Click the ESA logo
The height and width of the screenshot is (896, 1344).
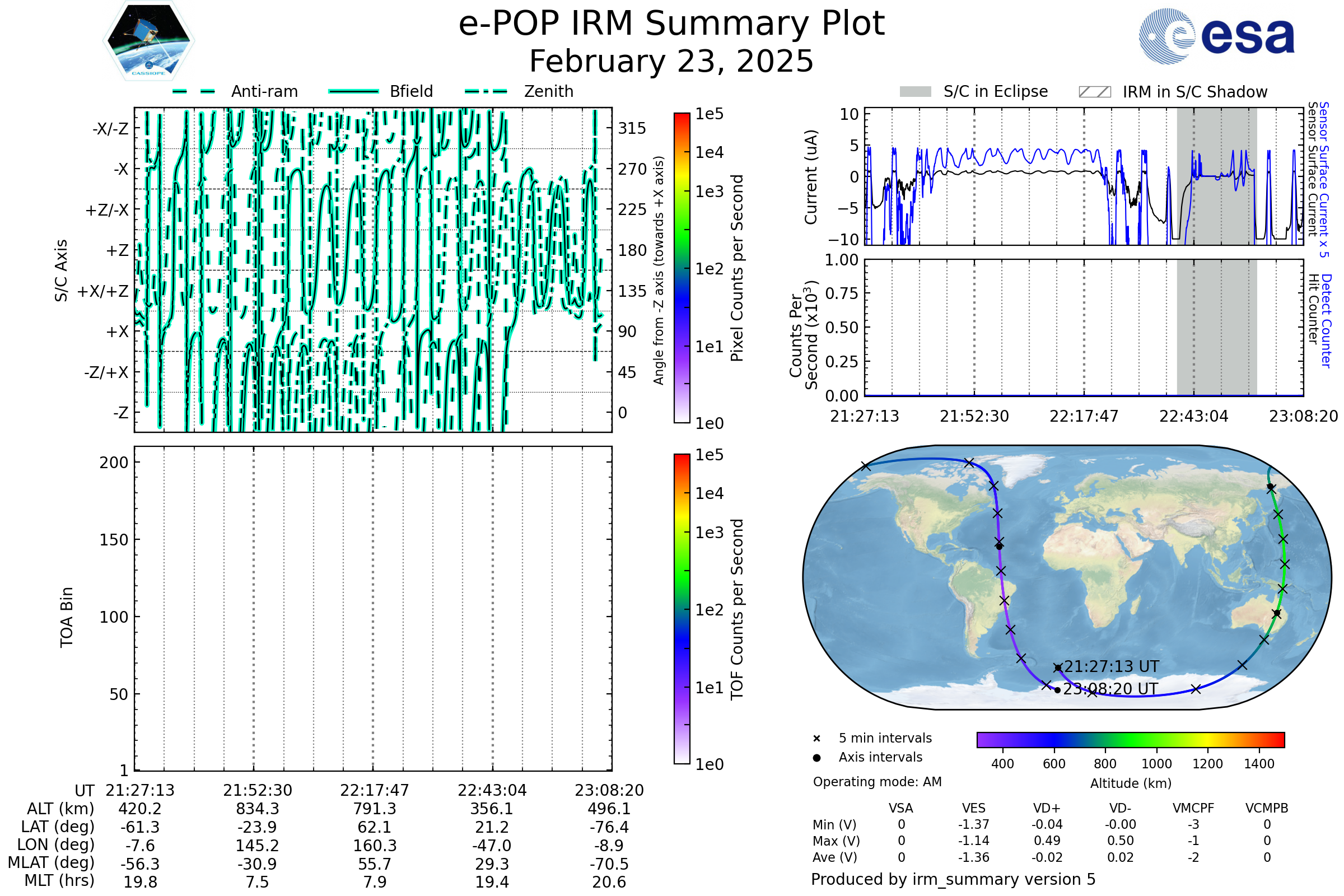(x=1216, y=36)
